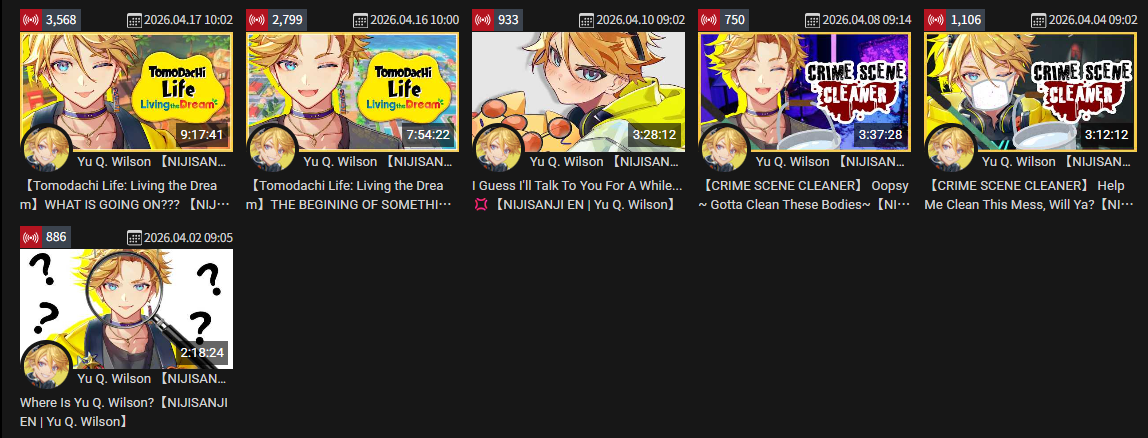Open the Tomodachi Life thumbnail with 9:17:41 duration

(127, 92)
